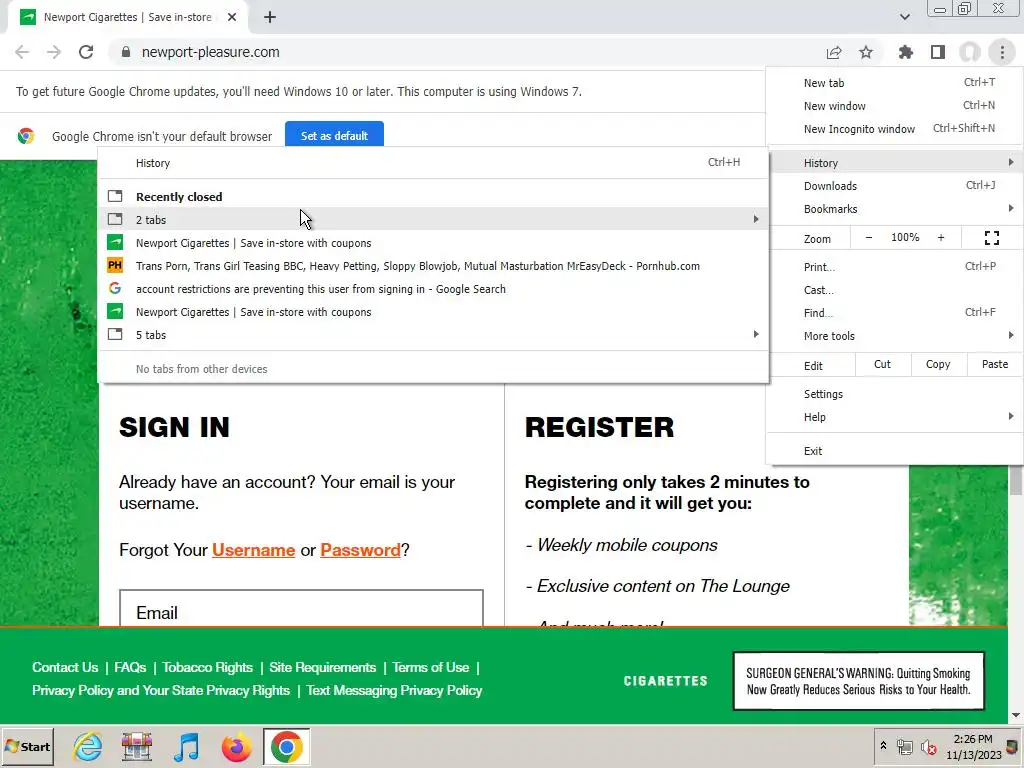Open the profile avatar icon

point(970,52)
